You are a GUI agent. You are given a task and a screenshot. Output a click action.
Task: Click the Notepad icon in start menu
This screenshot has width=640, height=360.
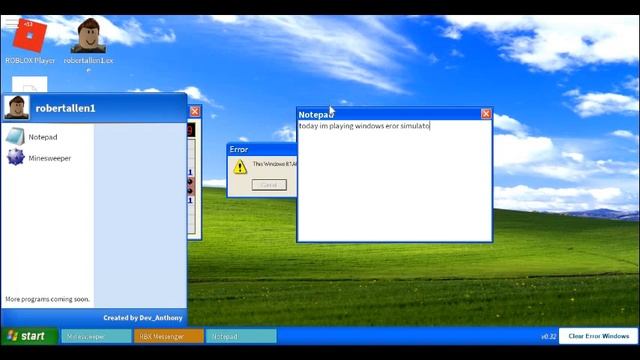16,137
